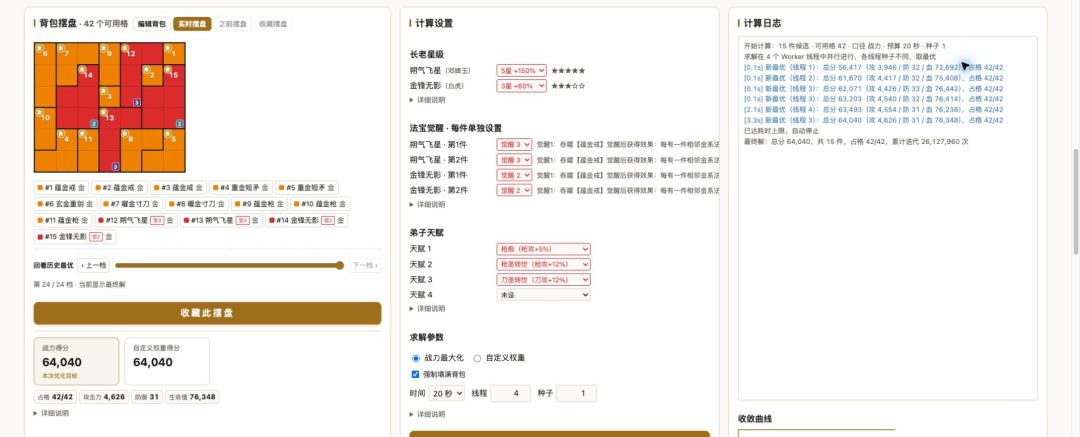
Task: Open 金锋无影 star level dropdown
Action: (x=521, y=85)
